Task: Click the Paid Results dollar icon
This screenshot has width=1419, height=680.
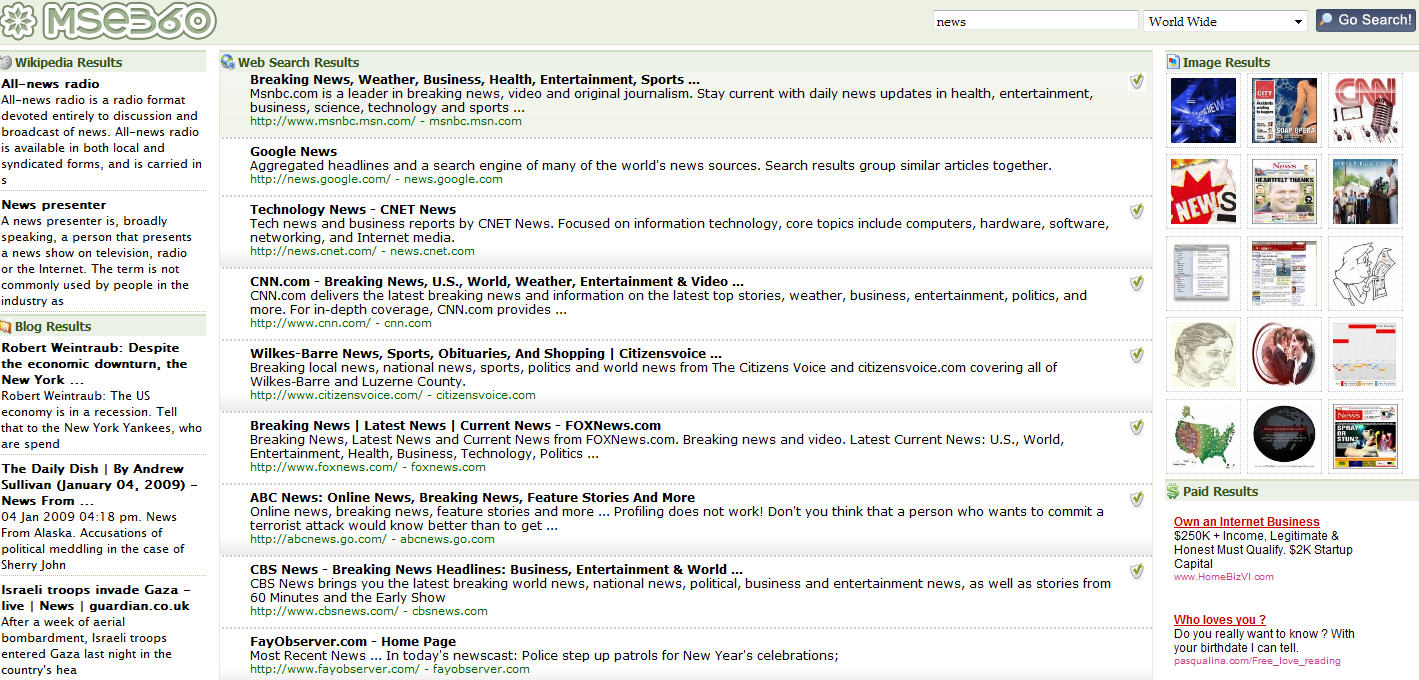Action: point(1173,491)
